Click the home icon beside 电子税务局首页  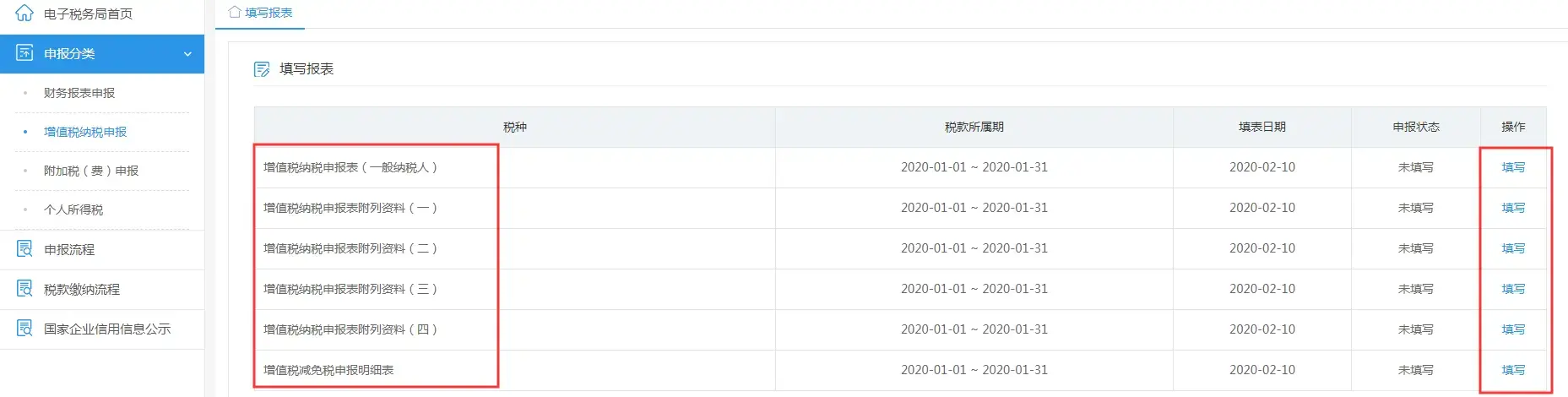24,14
